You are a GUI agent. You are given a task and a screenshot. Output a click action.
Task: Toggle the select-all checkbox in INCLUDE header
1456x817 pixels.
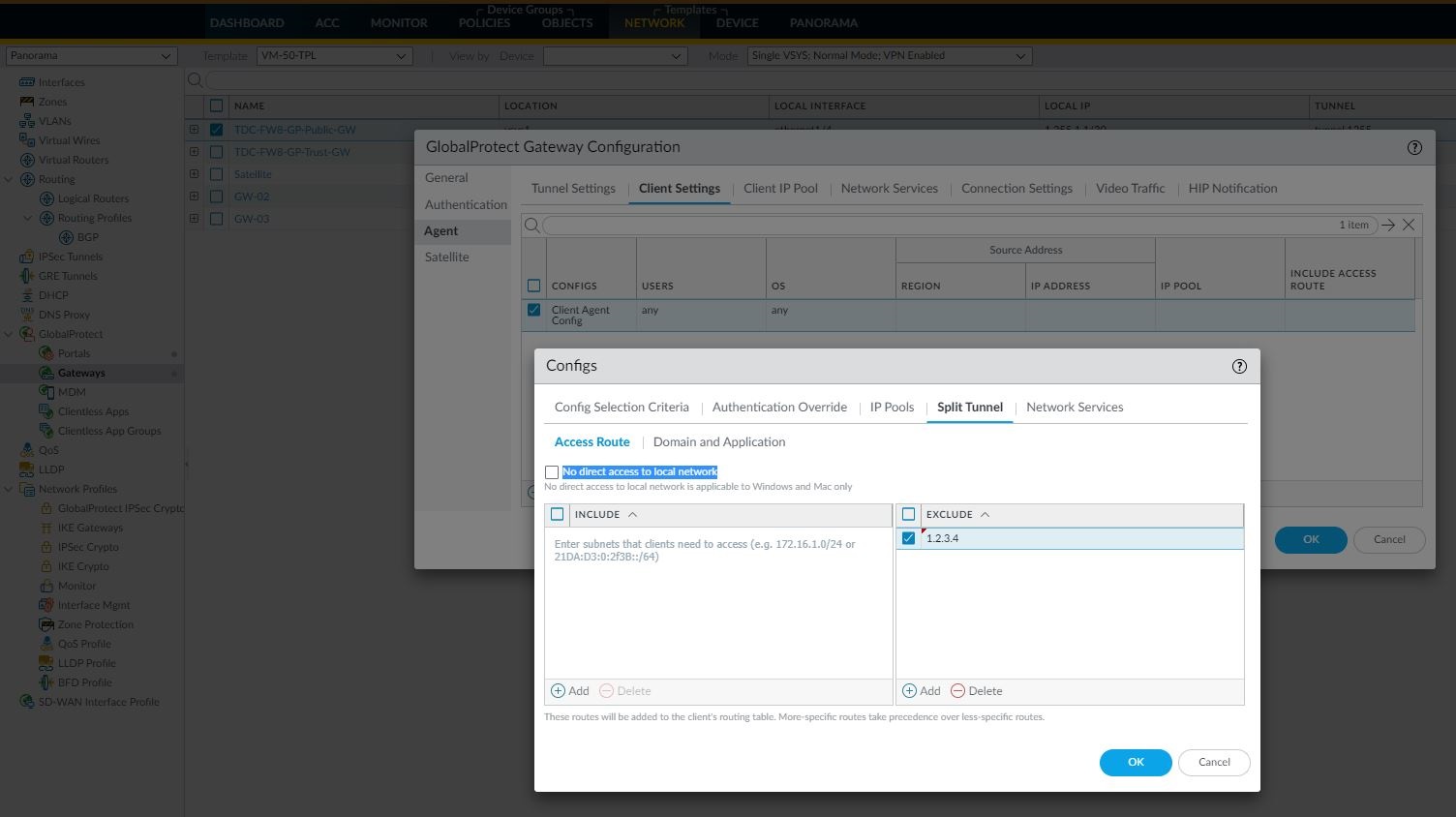(x=557, y=514)
